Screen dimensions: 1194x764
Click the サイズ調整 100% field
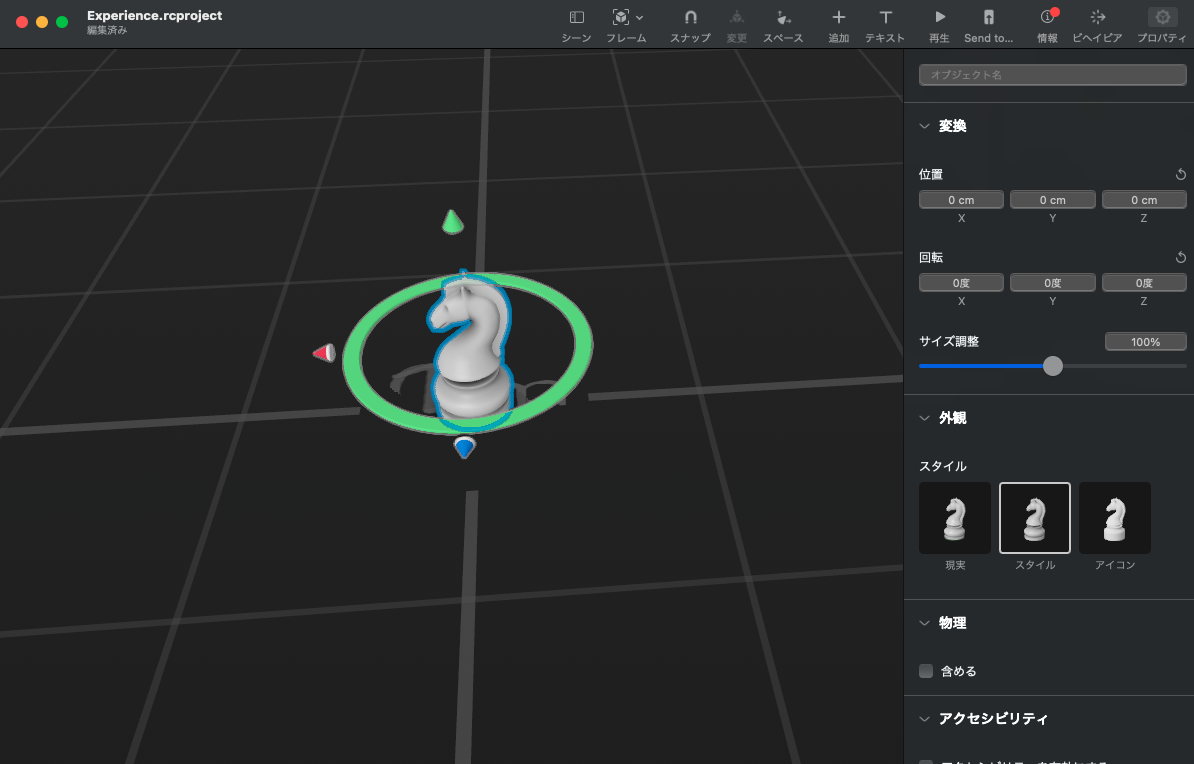coord(1145,342)
